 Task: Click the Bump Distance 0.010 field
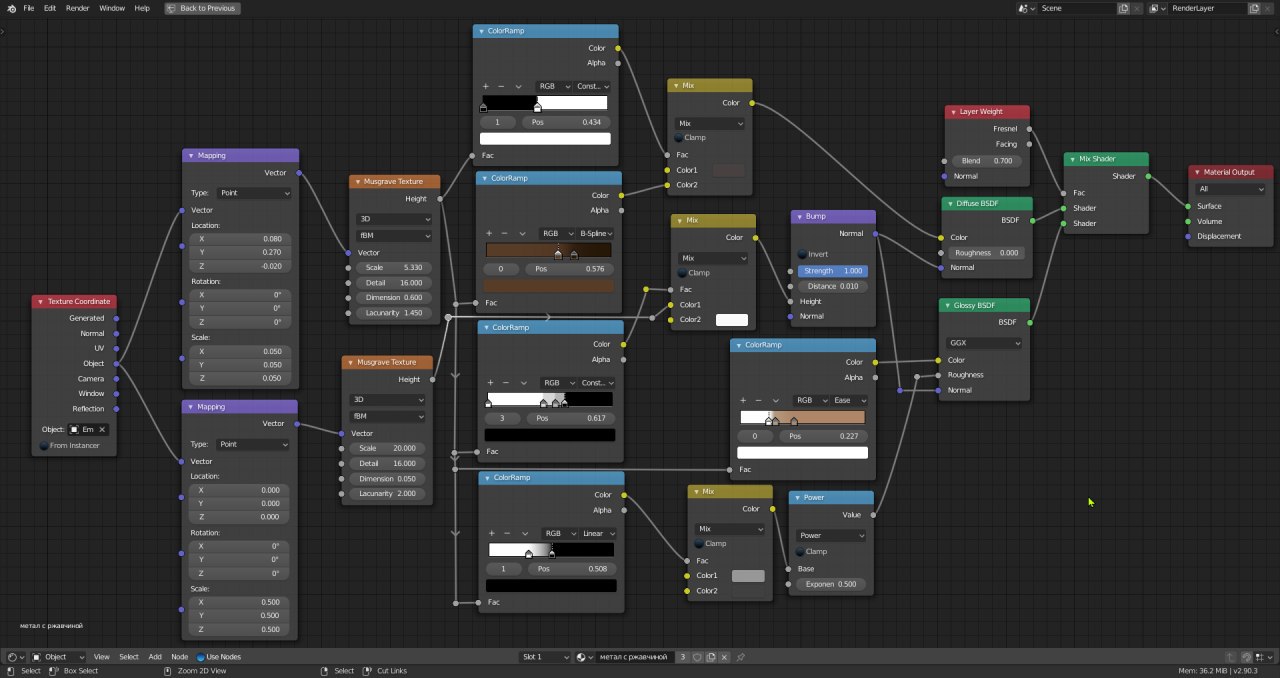(832, 286)
